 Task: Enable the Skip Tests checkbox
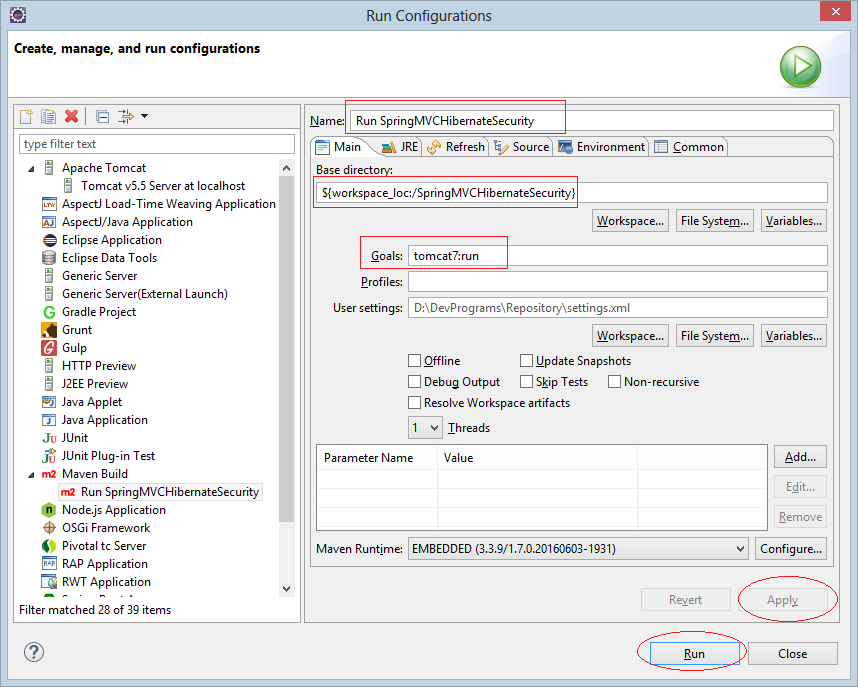point(526,382)
